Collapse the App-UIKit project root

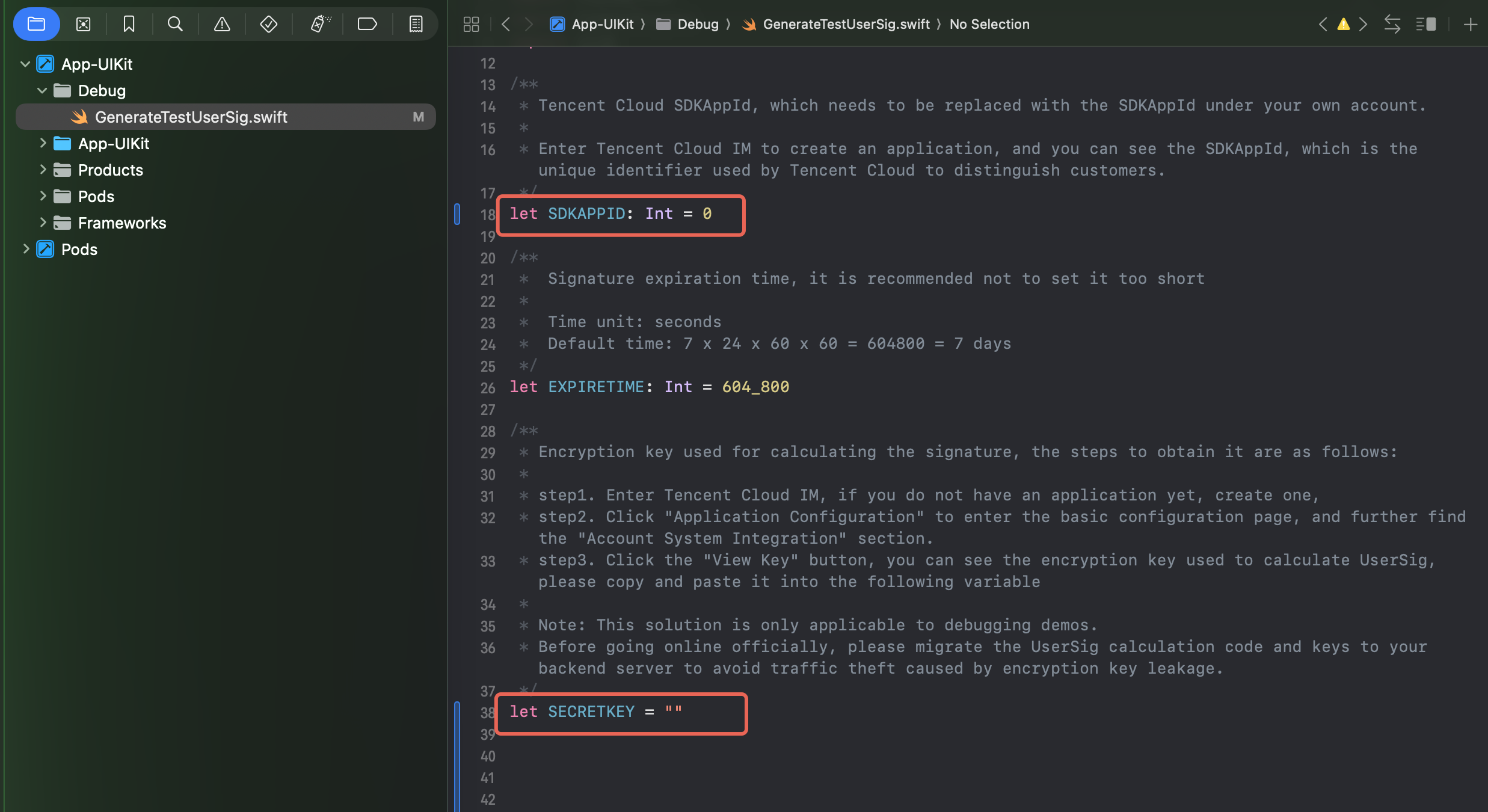pos(25,64)
